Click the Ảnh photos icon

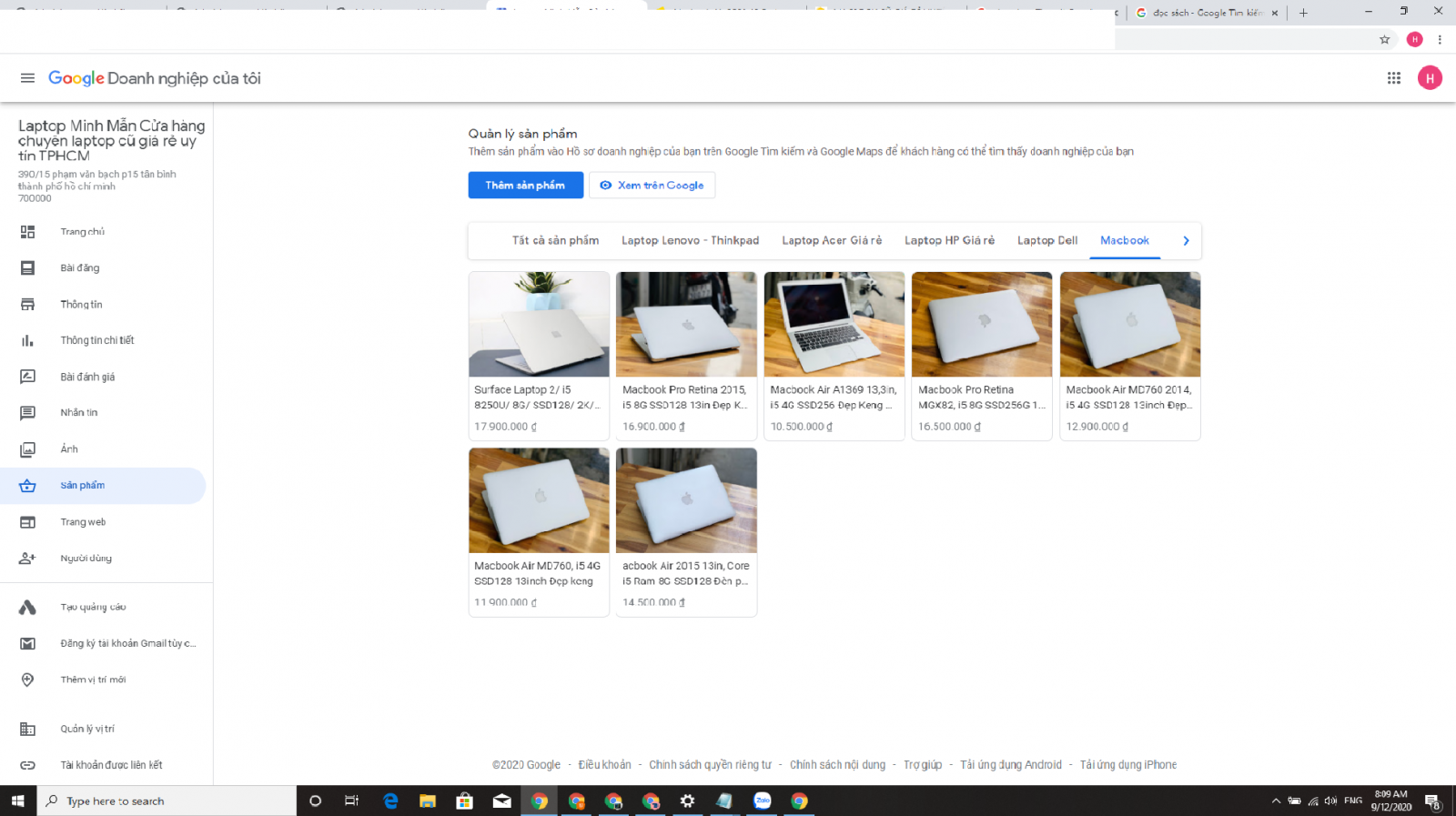pos(27,449)
